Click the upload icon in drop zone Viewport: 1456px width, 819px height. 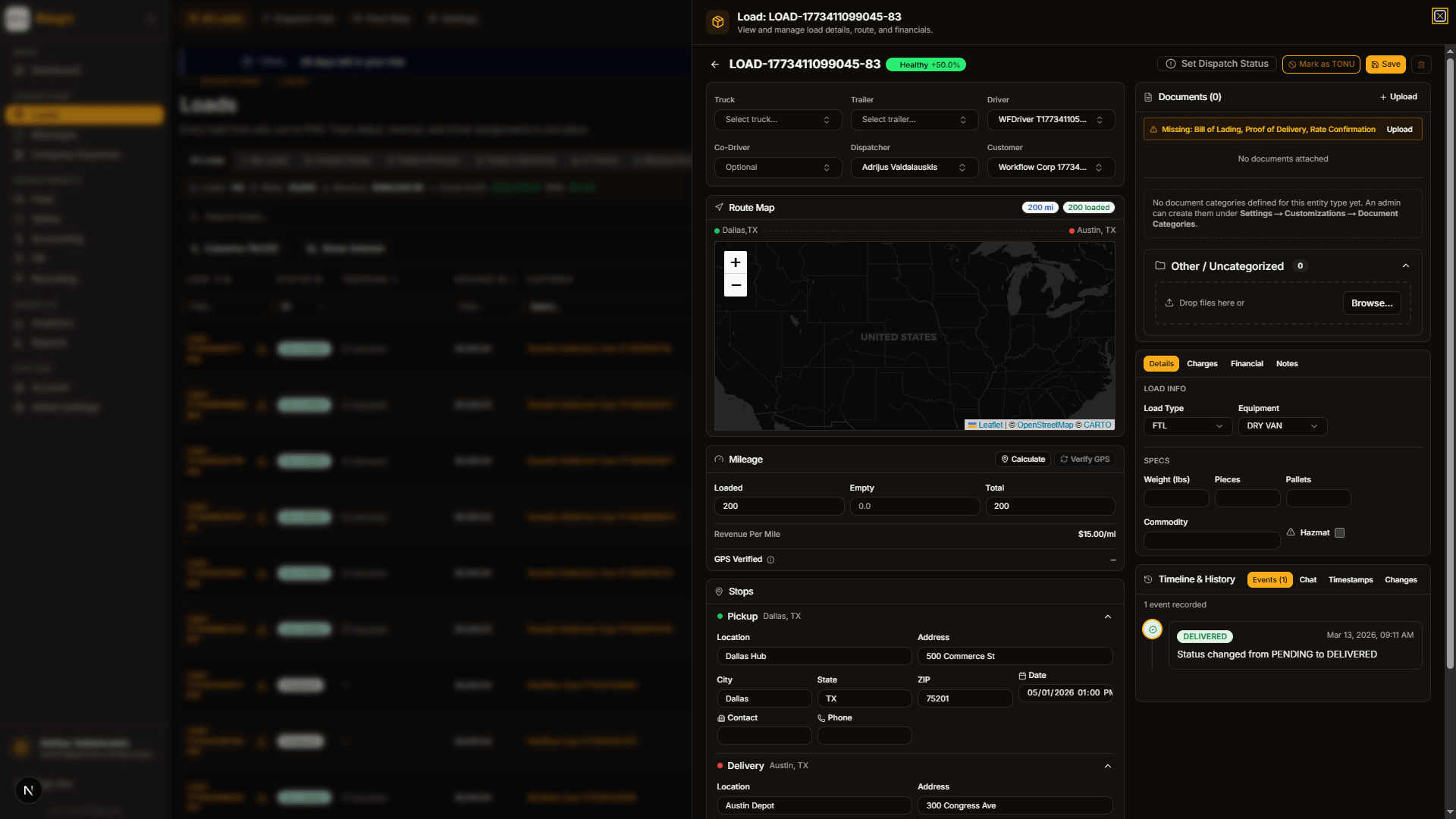(x=1169, y=303)
